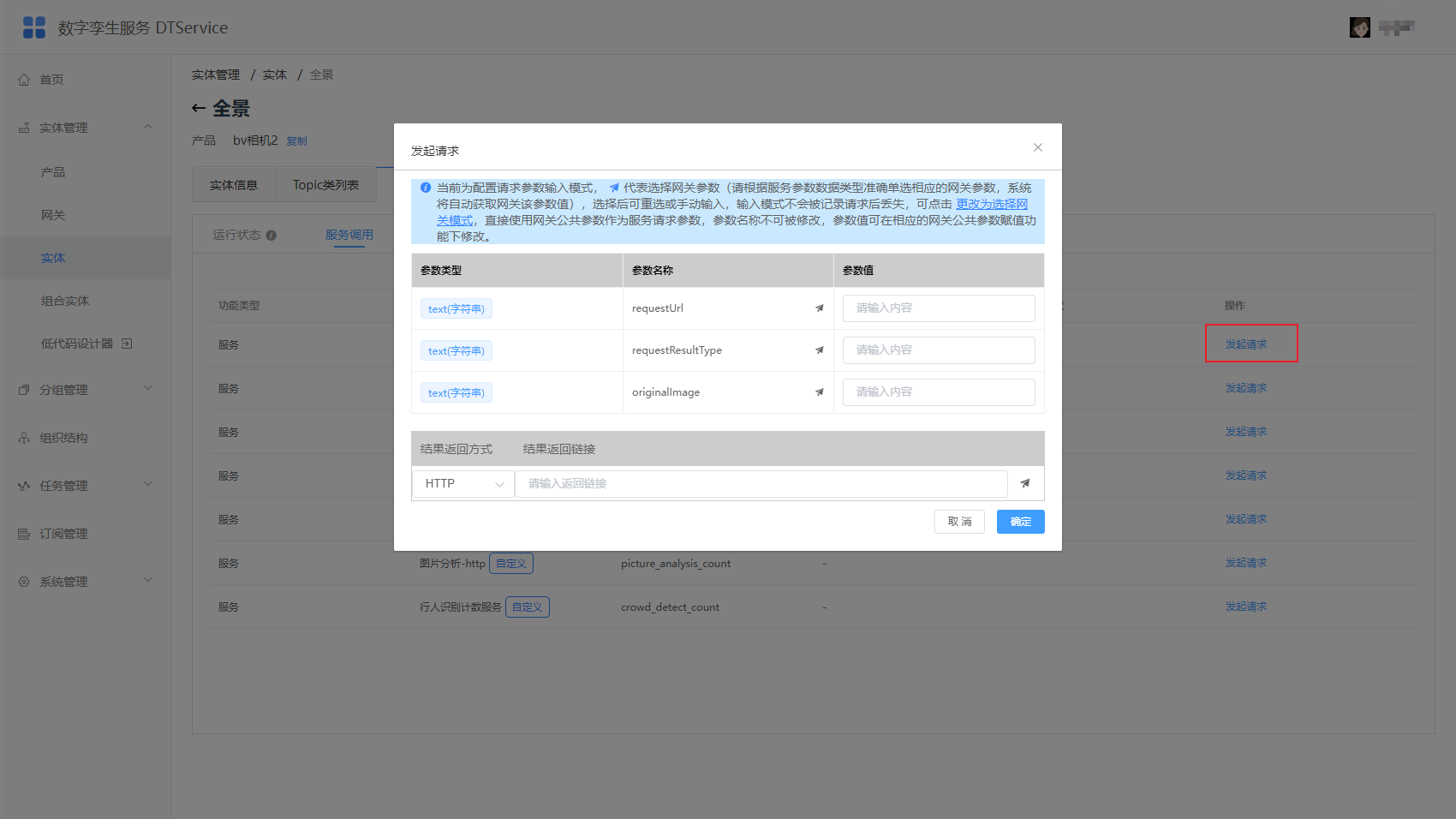Open 组合实体 in the sidebar
This screenshot has width=1456, height=819.
(65, 301)
